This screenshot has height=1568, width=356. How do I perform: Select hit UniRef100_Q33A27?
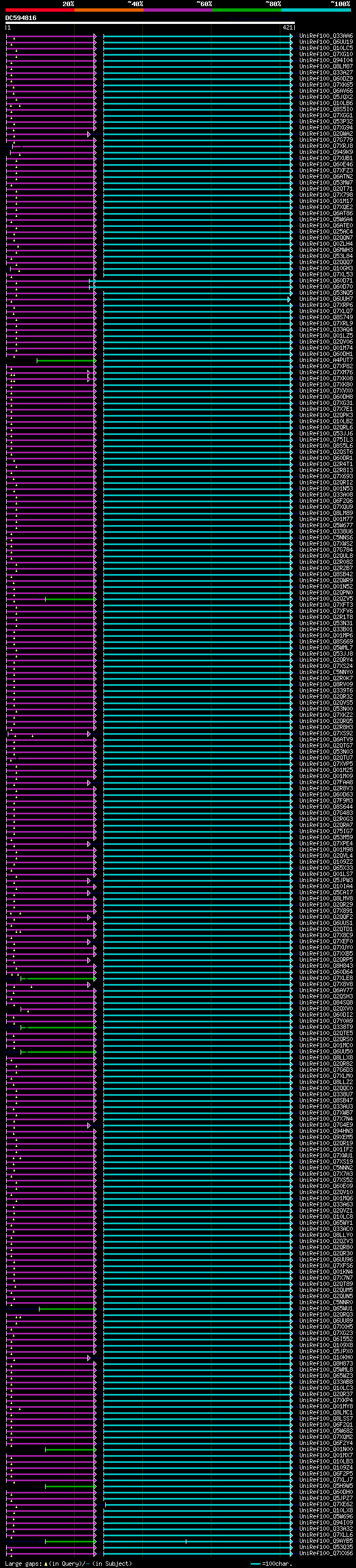coord(326,72)
